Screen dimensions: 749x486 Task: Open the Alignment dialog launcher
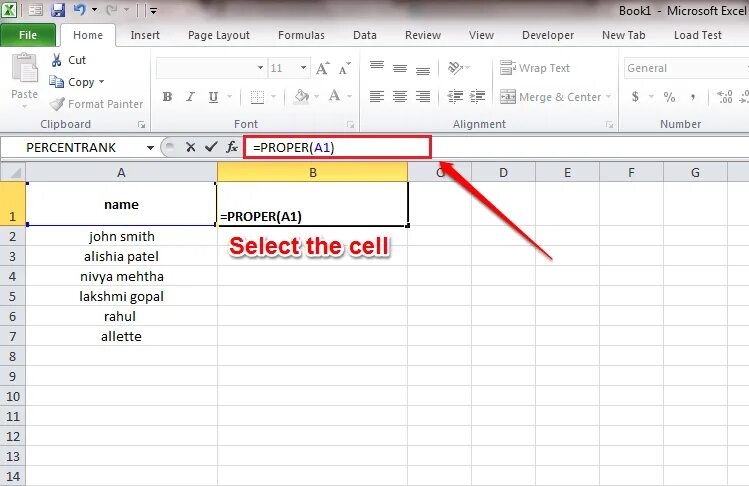click(x=609, y=125)
